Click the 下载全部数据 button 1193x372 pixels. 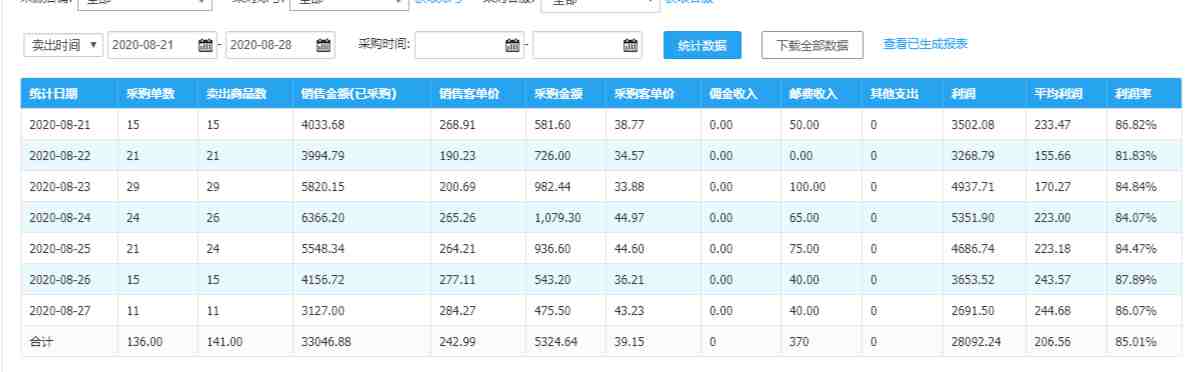[x=812, y=45]
